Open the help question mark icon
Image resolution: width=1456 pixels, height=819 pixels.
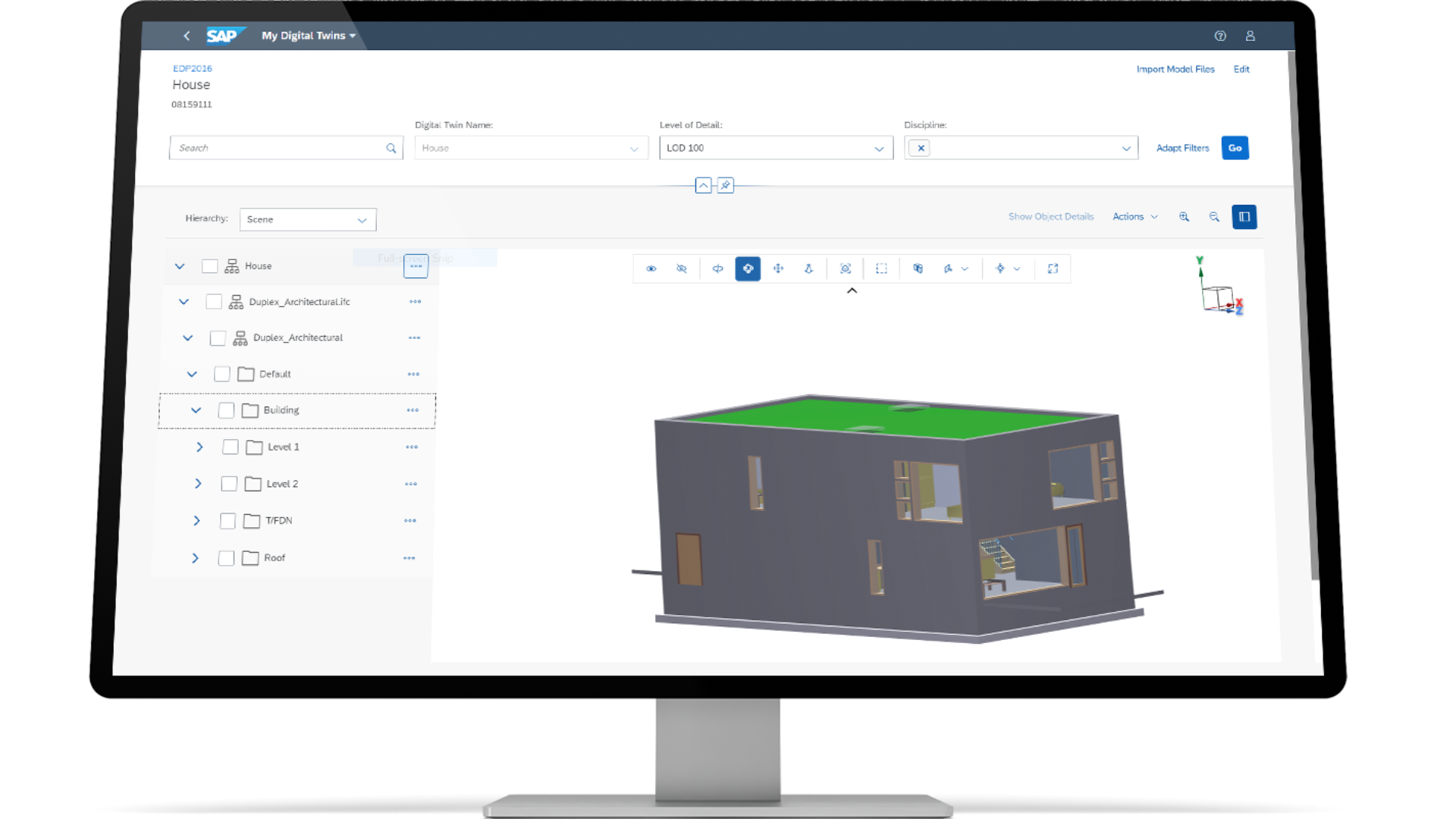1220,36
